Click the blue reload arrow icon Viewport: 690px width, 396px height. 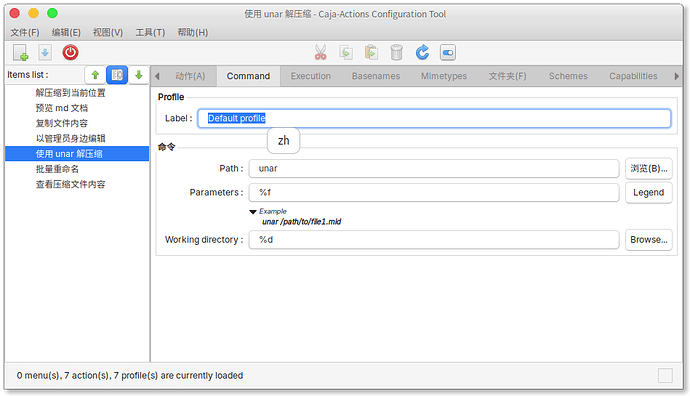422,53
